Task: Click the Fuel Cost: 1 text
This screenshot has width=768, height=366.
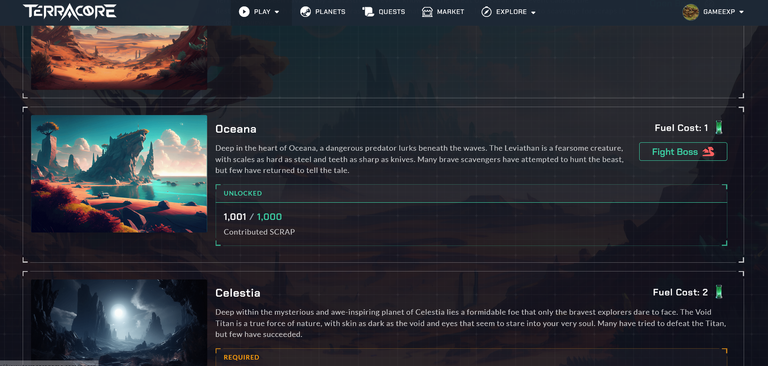Action: (x=681, y=128)
